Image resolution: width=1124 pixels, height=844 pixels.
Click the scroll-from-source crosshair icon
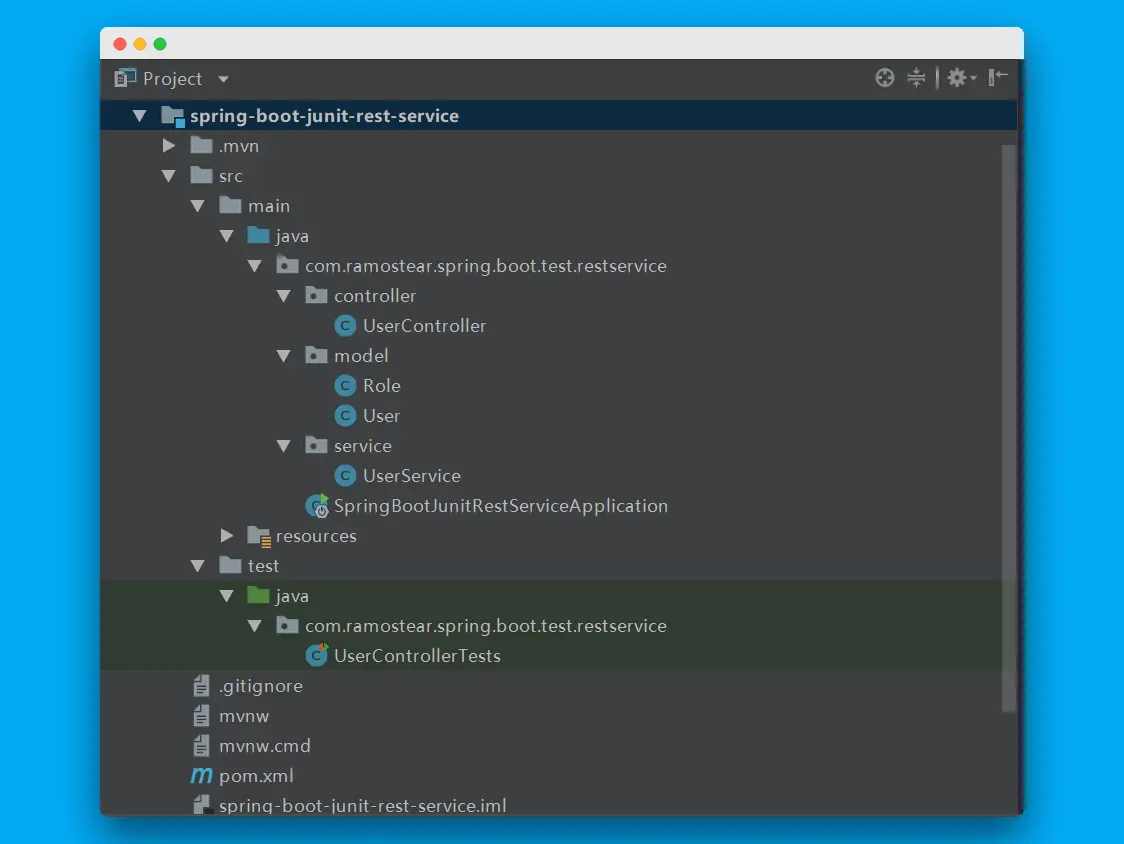tap(885, 77)
